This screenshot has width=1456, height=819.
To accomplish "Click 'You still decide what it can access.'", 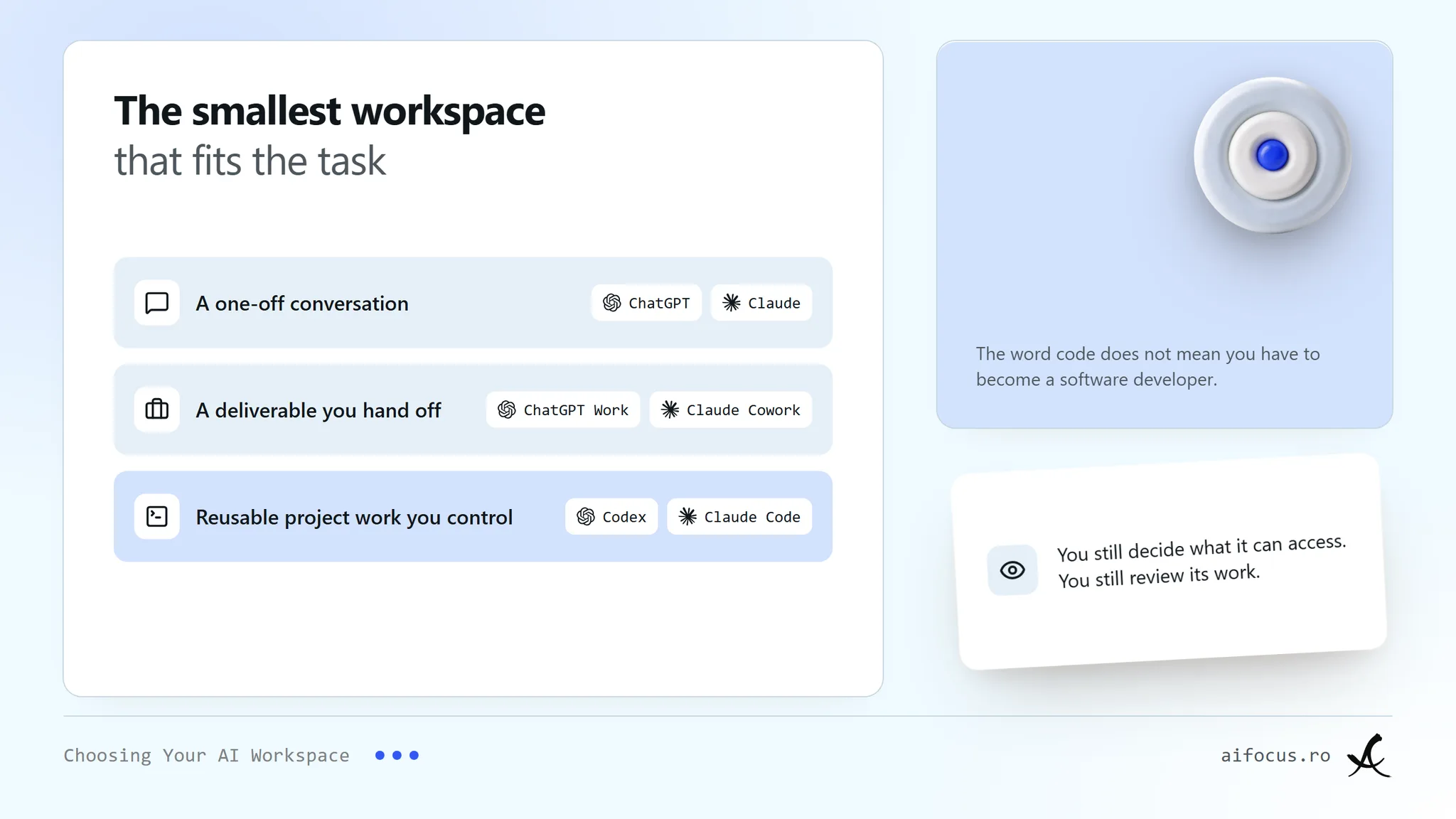I will click(x=1201, y=547).
